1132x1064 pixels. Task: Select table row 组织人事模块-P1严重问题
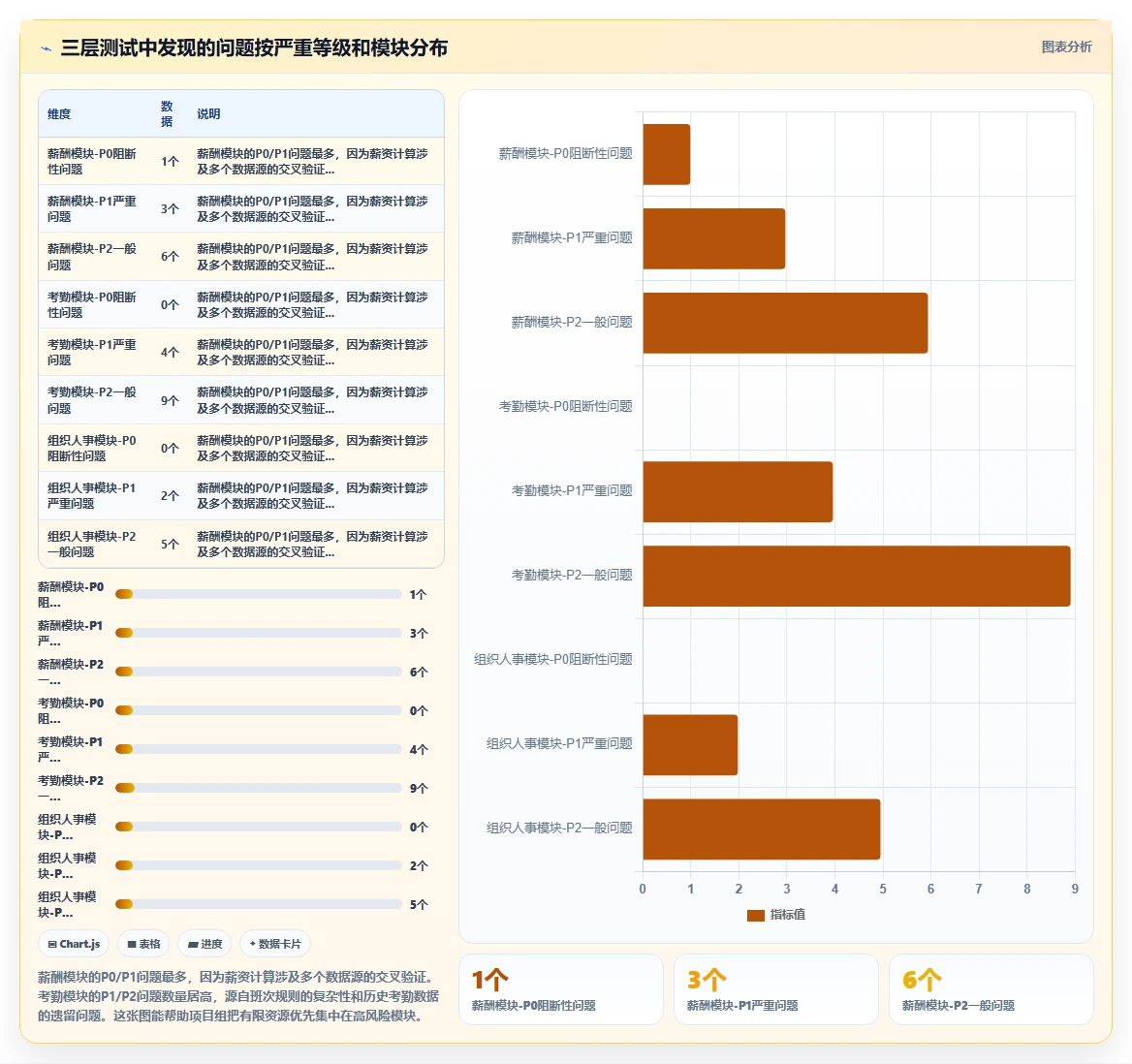tap(241, 496)
